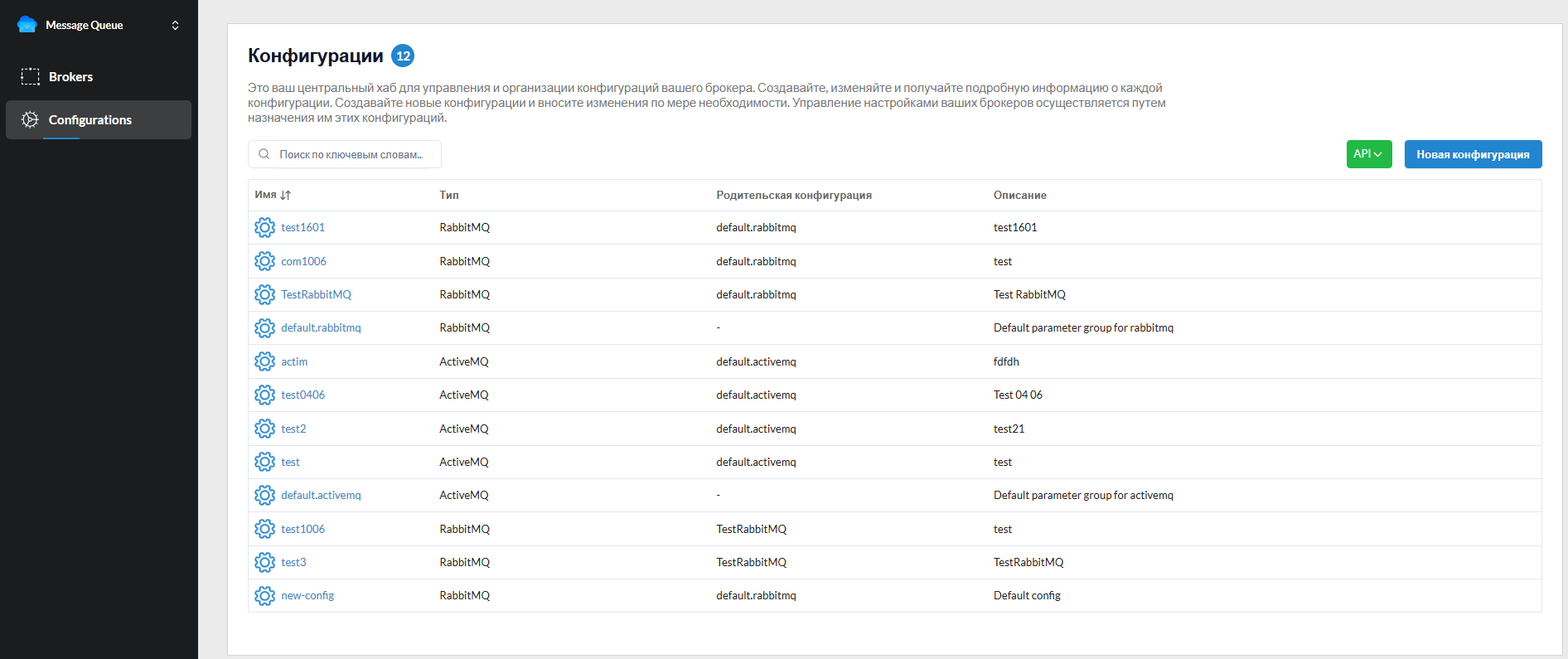Image resolution: width=1568 pixels, height=659 pixels.
Task: Sort by the Имя column arrows
Action: (x=286, y=195)
